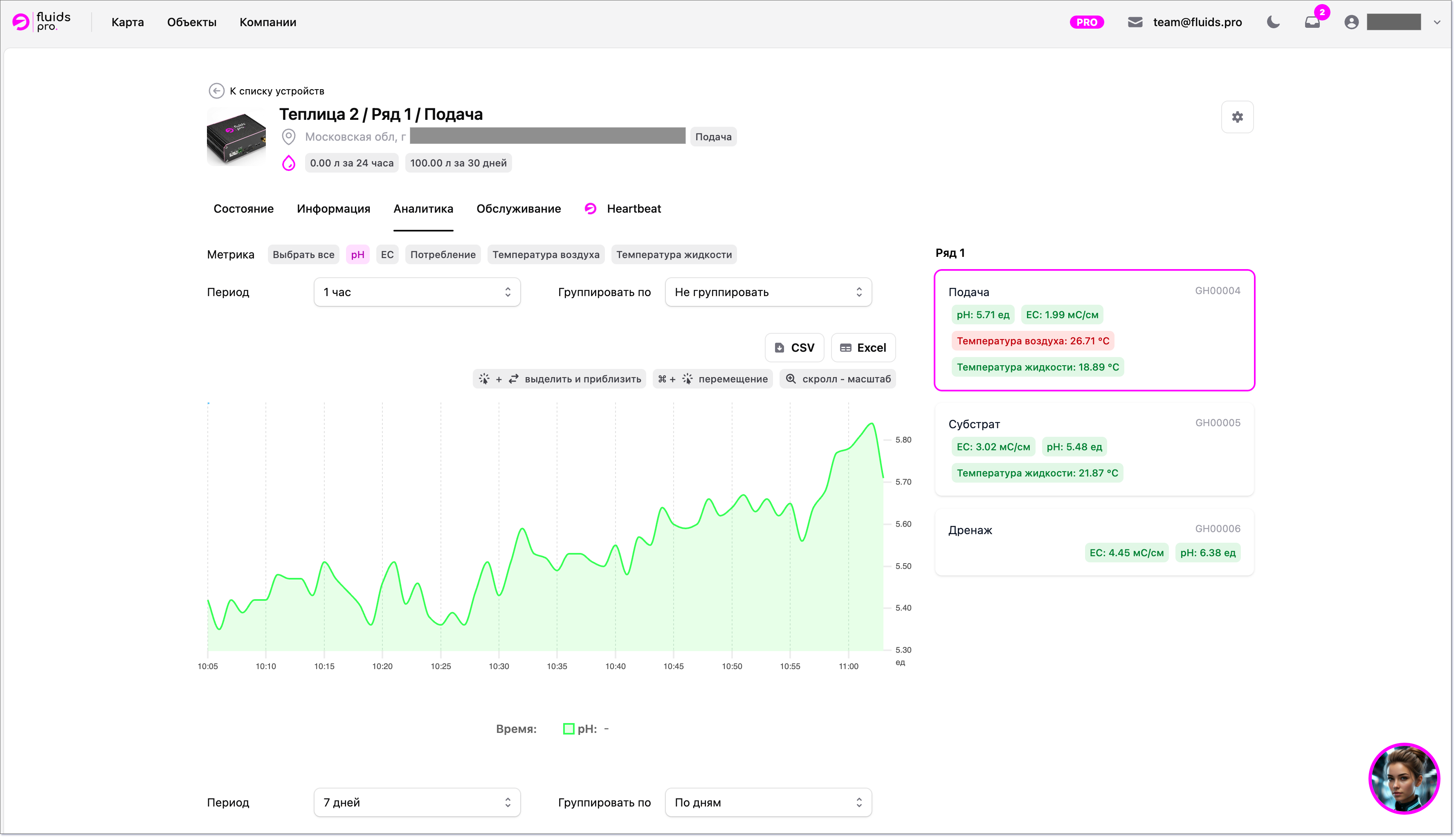1456x838 pixels.
Task: Toggle dark mode moon icon
Action: point(1272,22)
